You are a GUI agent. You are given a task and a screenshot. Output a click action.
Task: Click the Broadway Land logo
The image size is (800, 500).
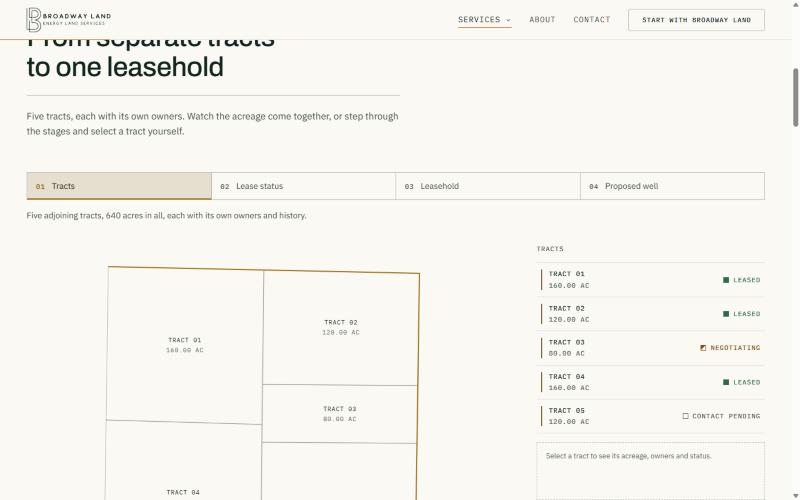point(68,19)
